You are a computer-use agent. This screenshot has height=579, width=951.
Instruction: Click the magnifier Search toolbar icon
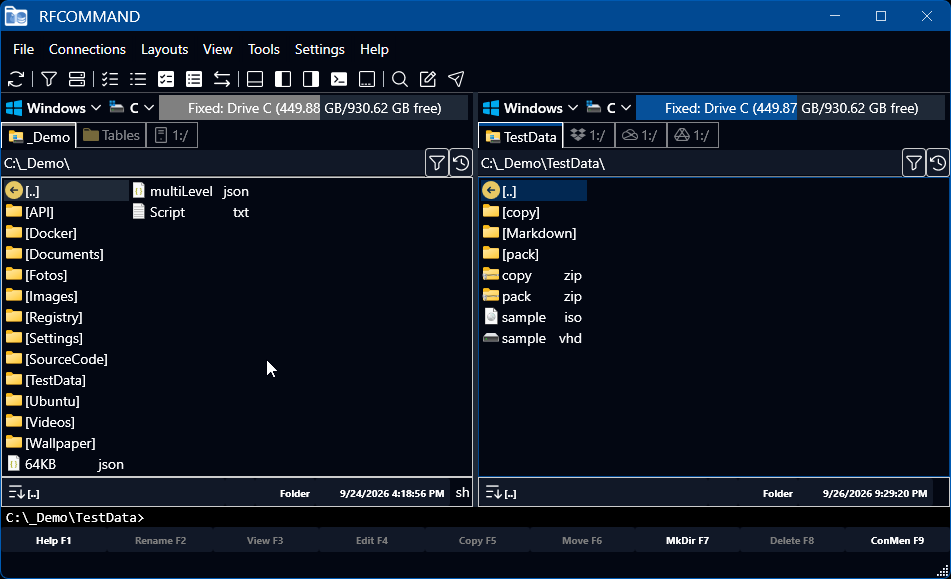point(400,79)
